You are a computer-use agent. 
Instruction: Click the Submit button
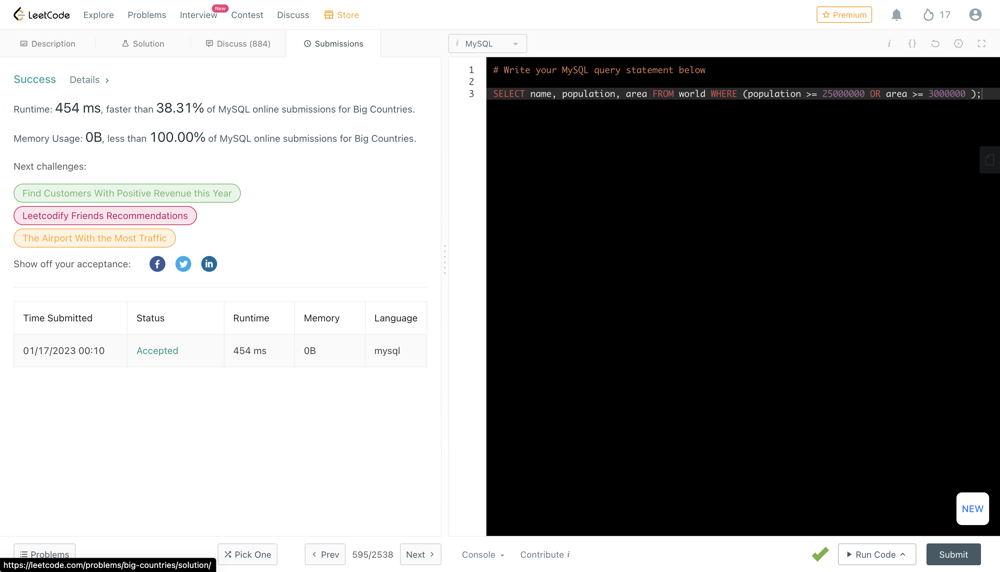[952, 555]
